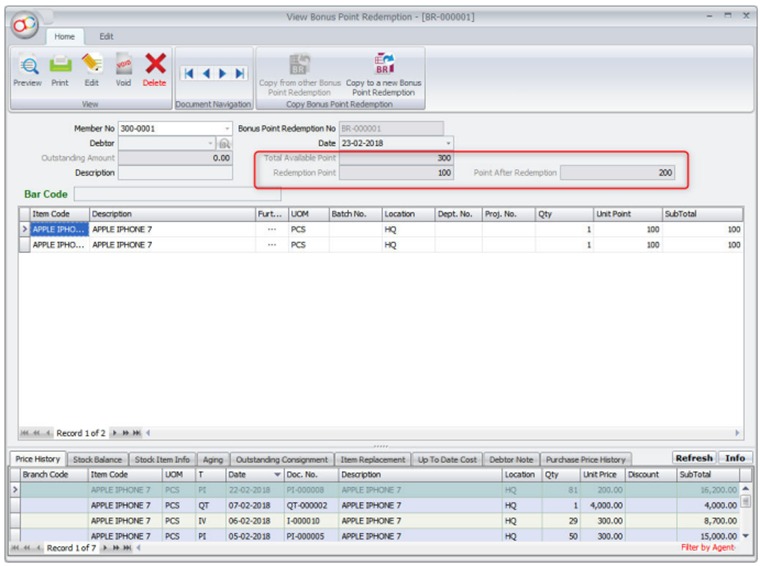Click the search icon beside the Debtor field

(225, 143)
